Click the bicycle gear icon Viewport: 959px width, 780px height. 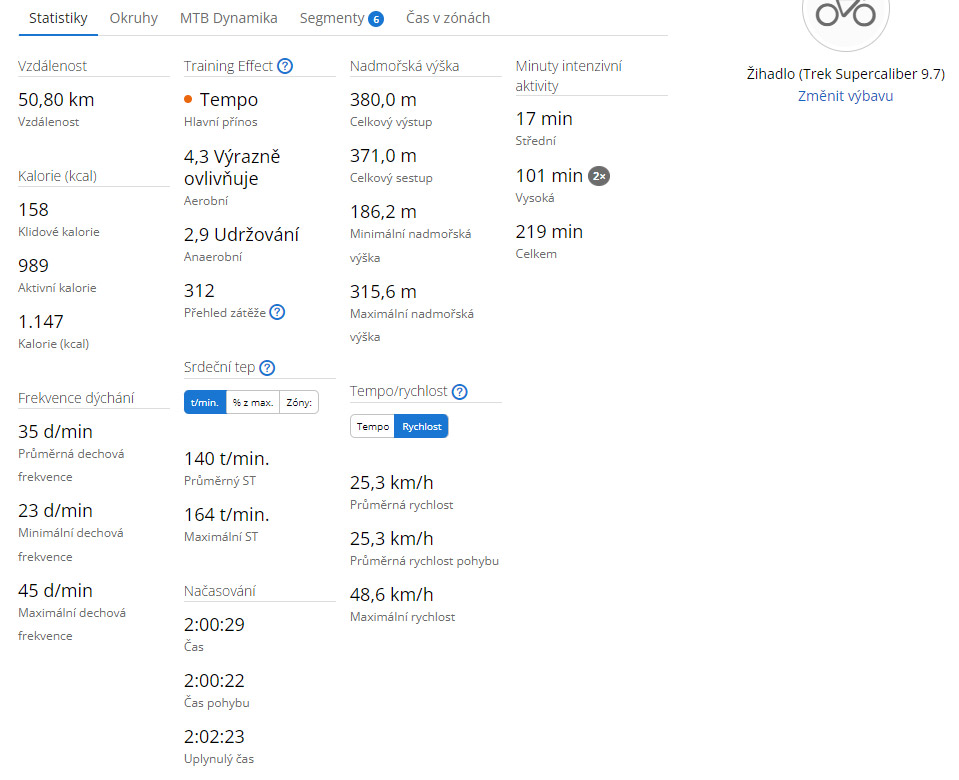pyautogui.click(x=846, y=15)
